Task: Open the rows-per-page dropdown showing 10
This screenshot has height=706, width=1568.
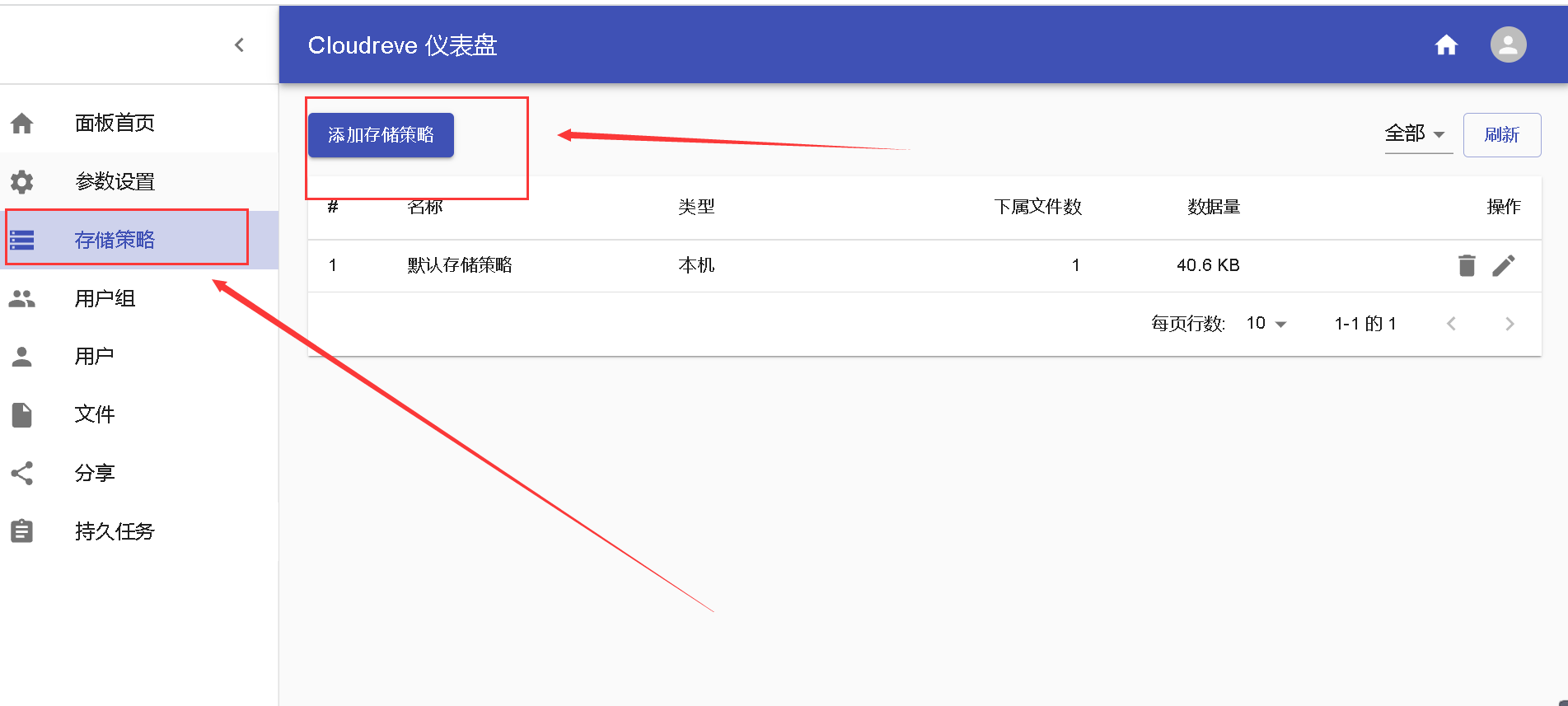Action: point(1266,324)
